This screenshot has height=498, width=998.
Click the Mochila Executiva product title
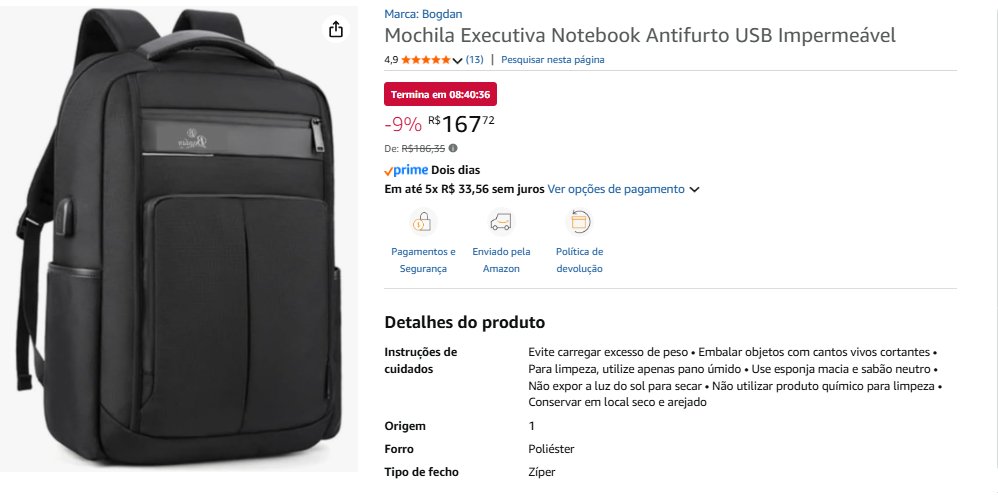point(640,36)
